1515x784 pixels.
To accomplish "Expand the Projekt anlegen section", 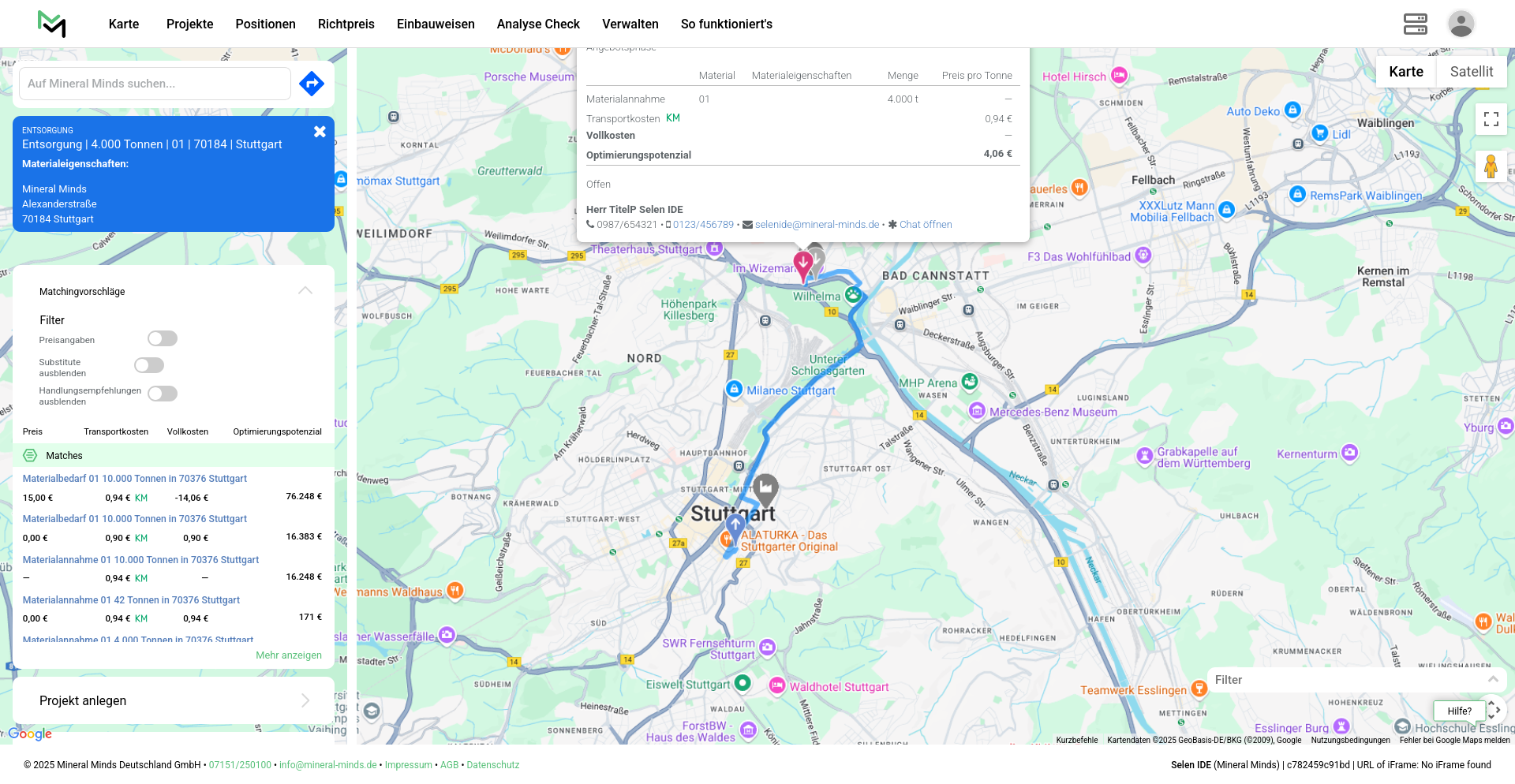I will tap(305, 700).
